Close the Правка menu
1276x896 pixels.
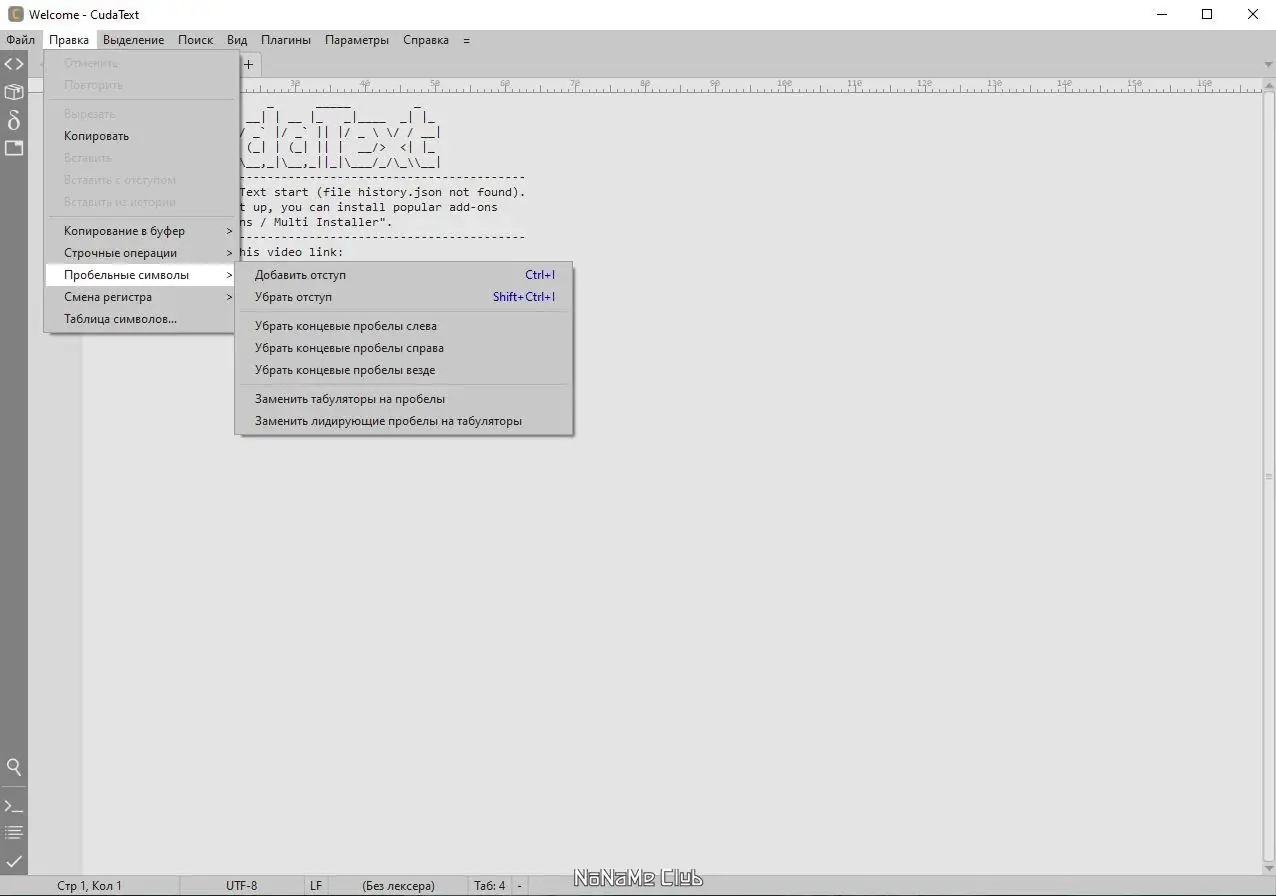[x=69, y=40]
